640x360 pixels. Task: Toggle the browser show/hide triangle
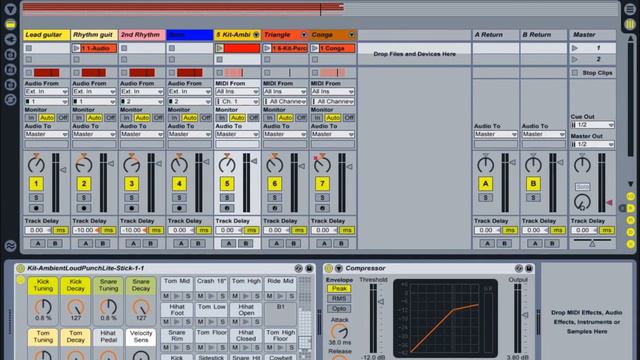pos(10,9)
